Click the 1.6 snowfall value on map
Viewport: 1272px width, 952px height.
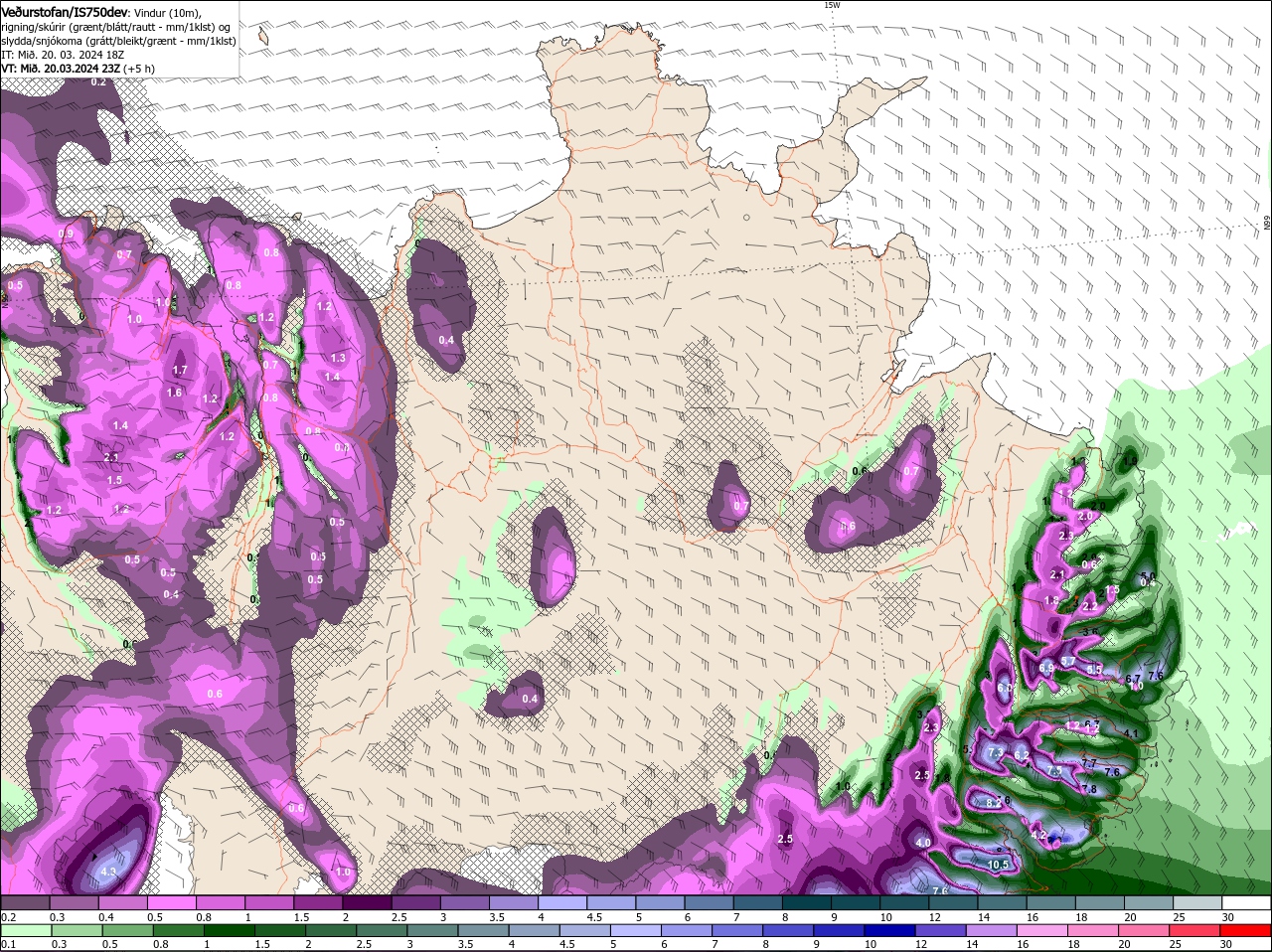click(174, 393)
